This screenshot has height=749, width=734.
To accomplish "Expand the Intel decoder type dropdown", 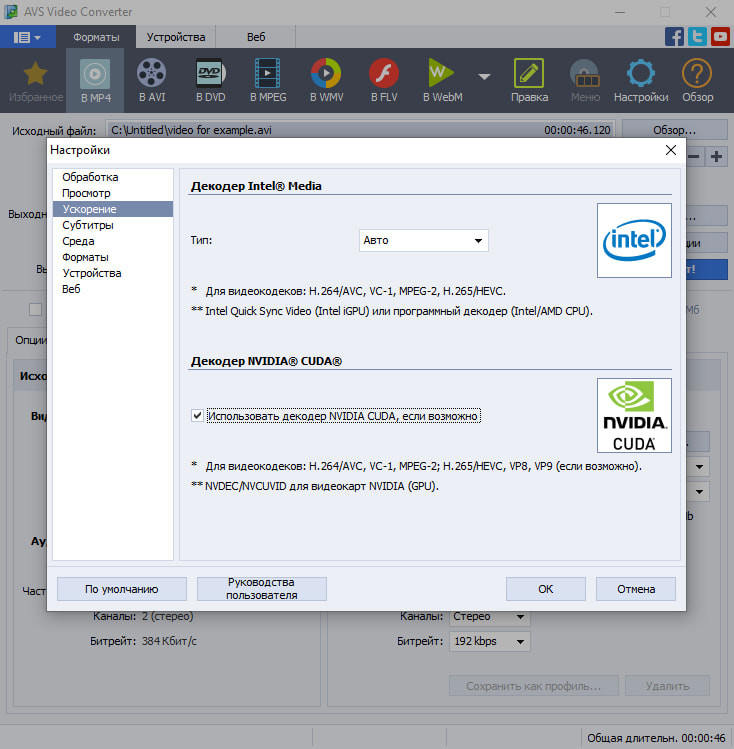I will coord(423,240).
